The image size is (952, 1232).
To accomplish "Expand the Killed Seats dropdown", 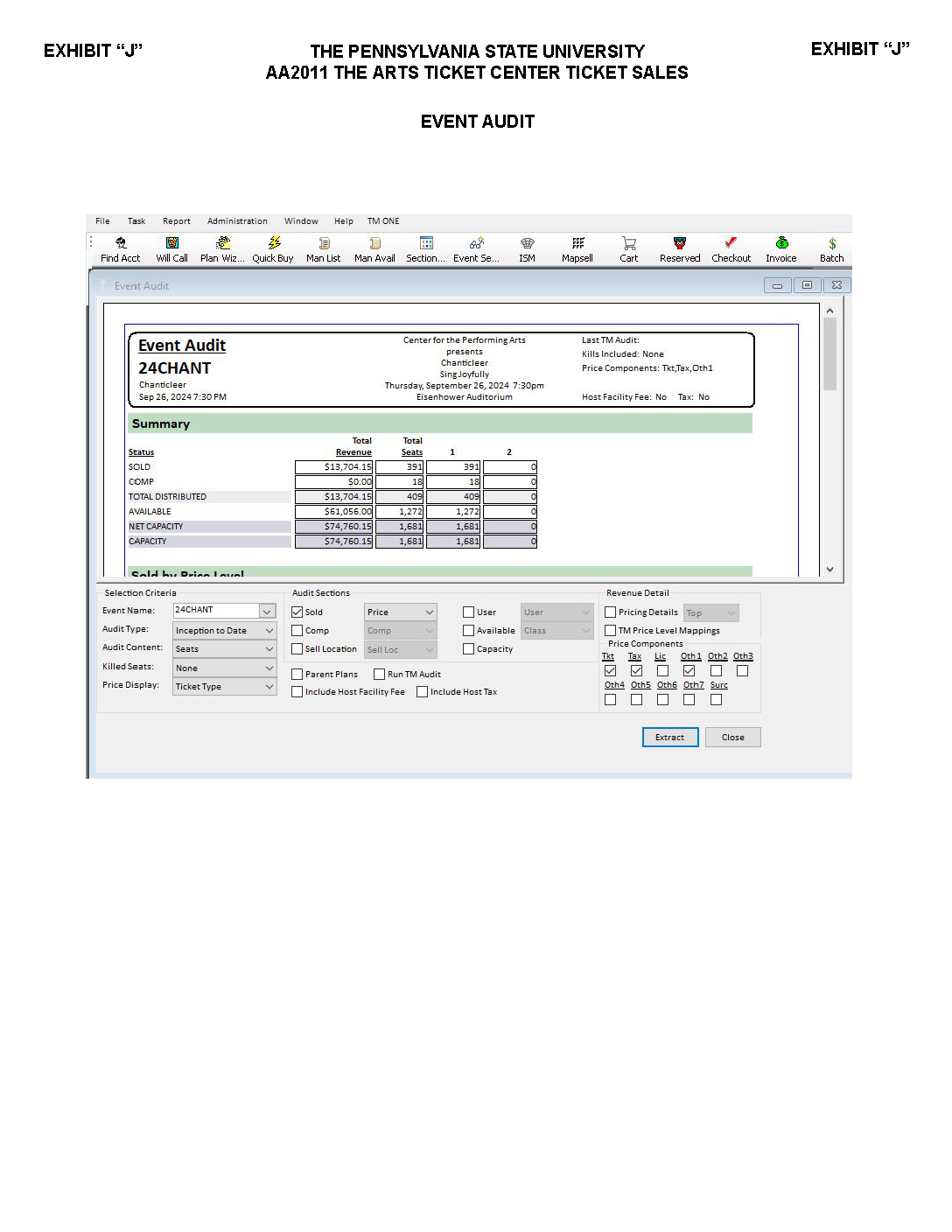I will click(269, 668).
